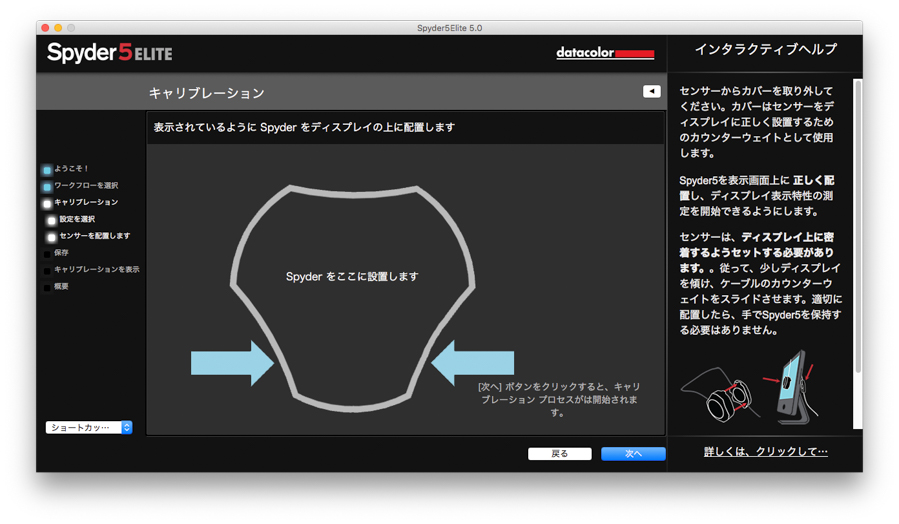Click the datacolor logo

click(605, 53)
